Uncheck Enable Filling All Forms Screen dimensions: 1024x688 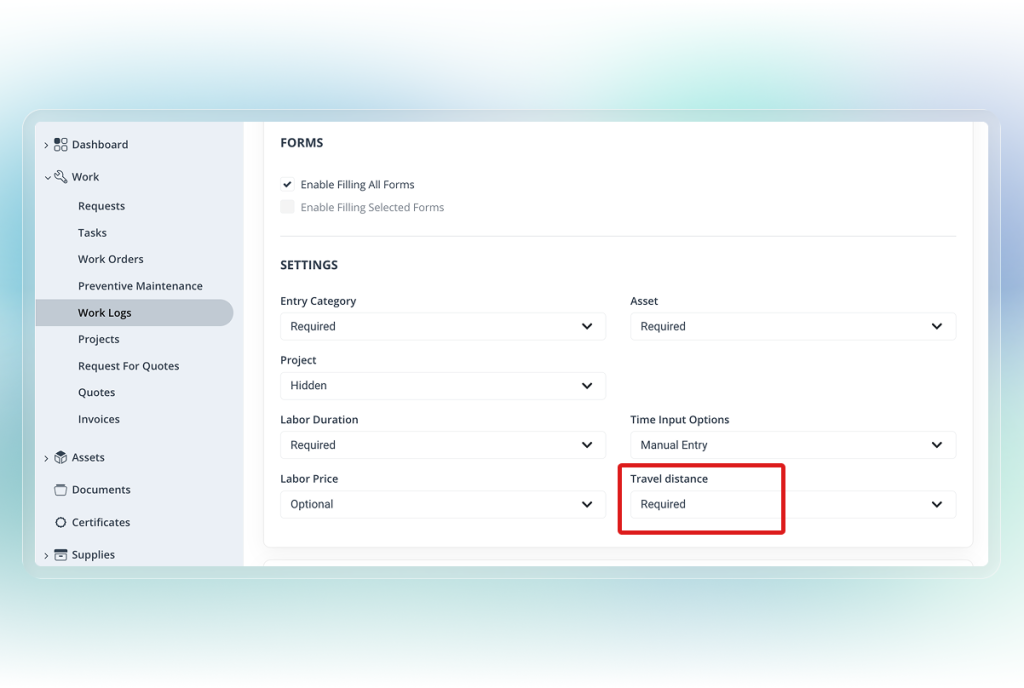click(288, 185)
